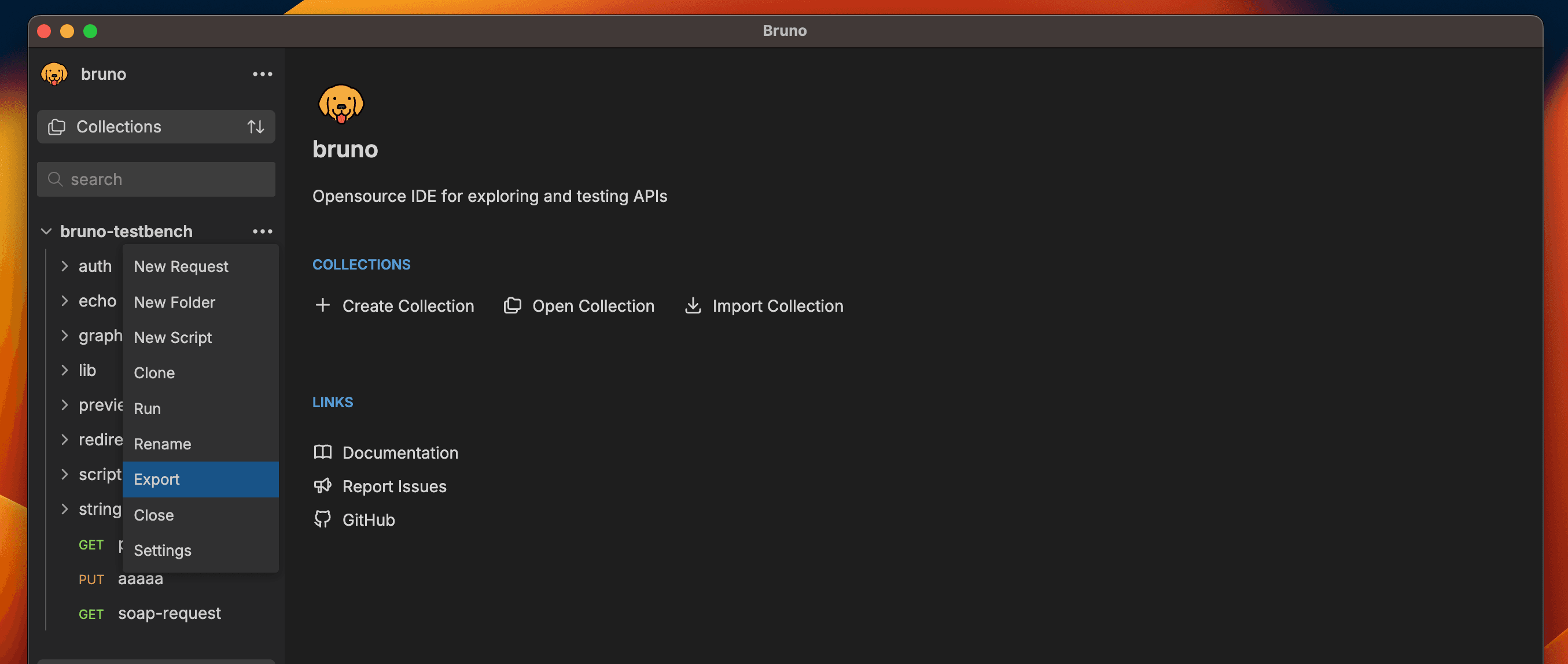1568x664 pixels.
Task: Click the Open Collection icon
Action: click(x=511, y=305)
